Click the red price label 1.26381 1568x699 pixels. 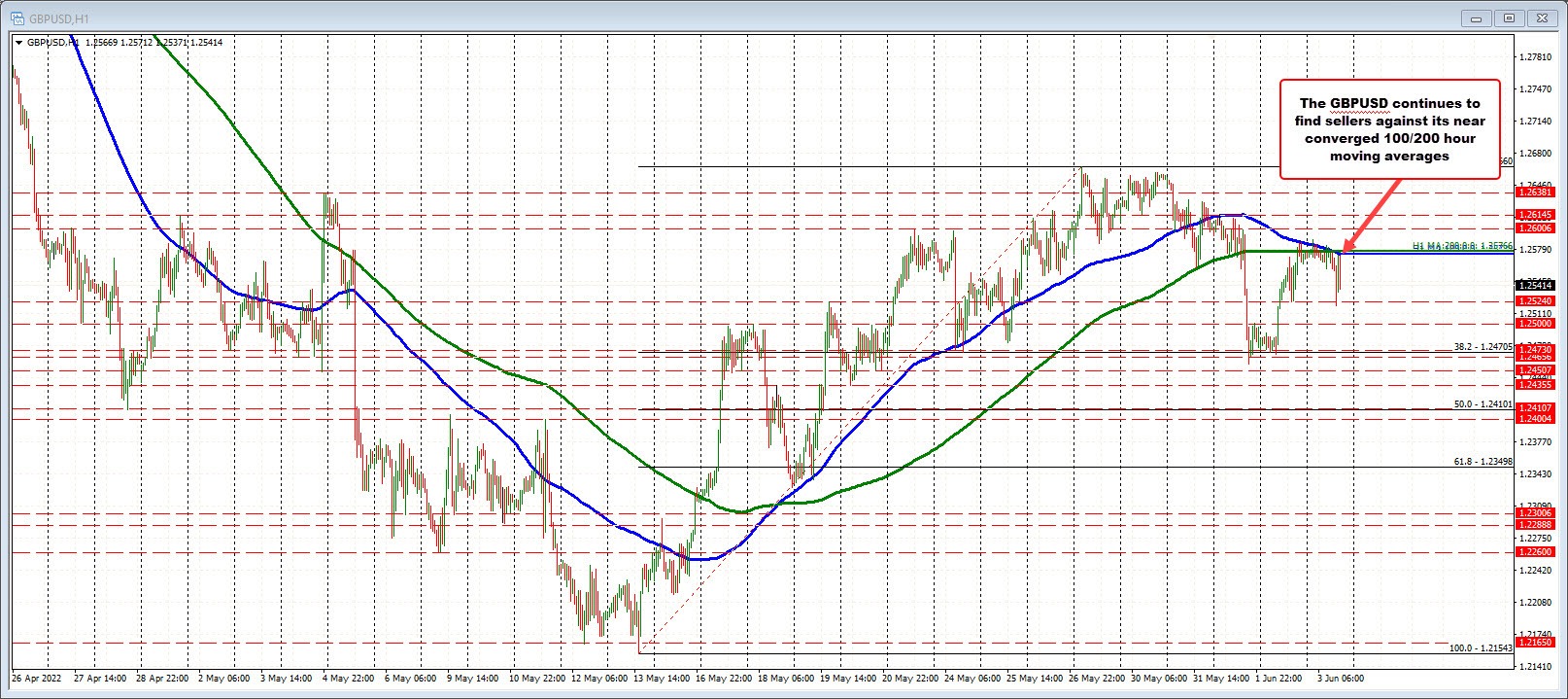[x=1535, y=192]
